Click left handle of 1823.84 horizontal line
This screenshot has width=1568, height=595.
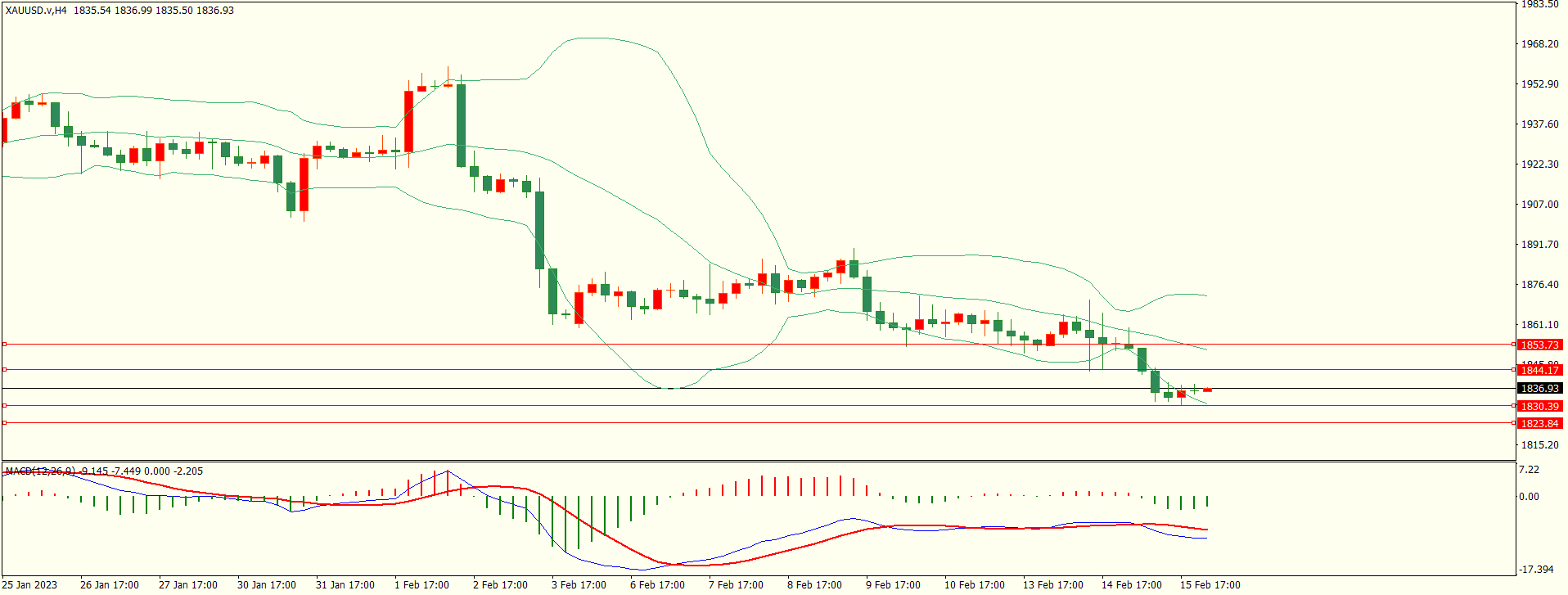pos(4,423)
